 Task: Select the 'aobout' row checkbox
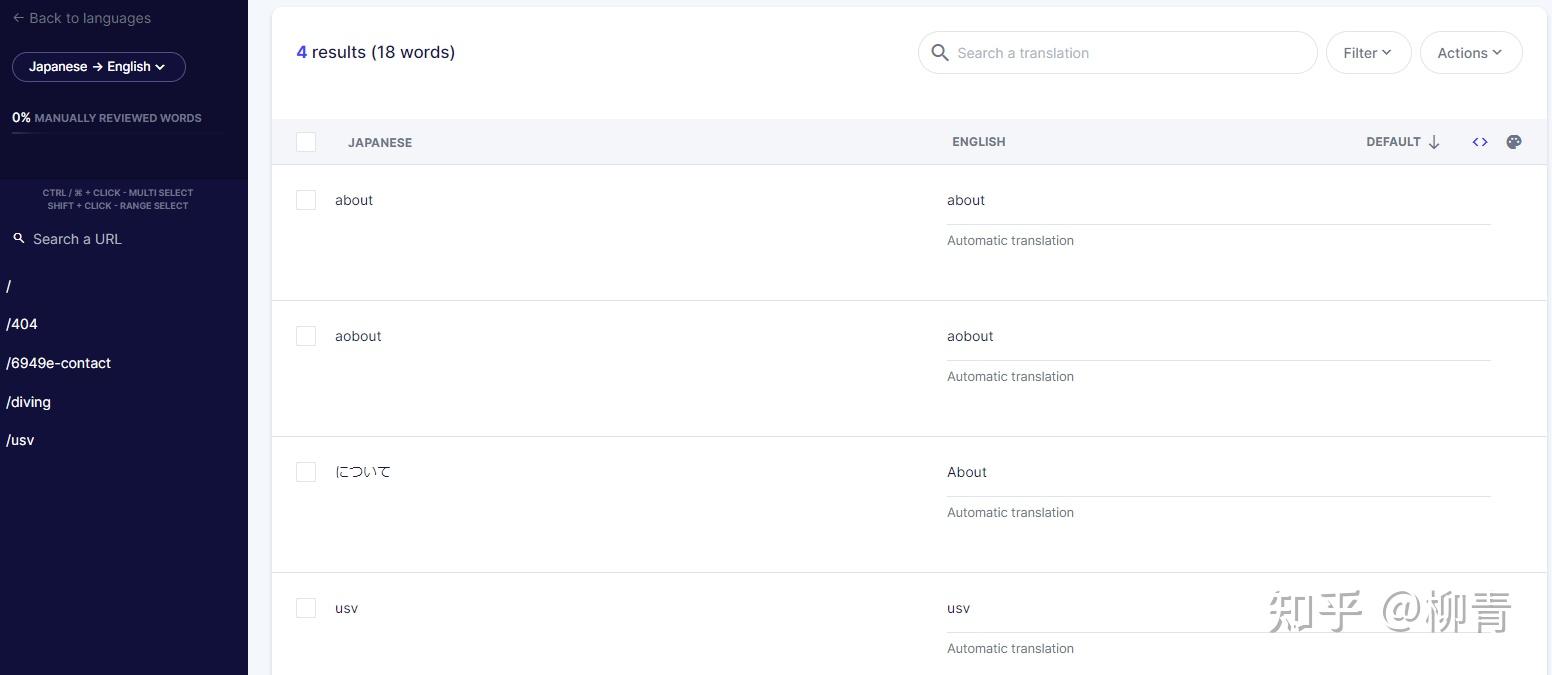pos(306,336)
